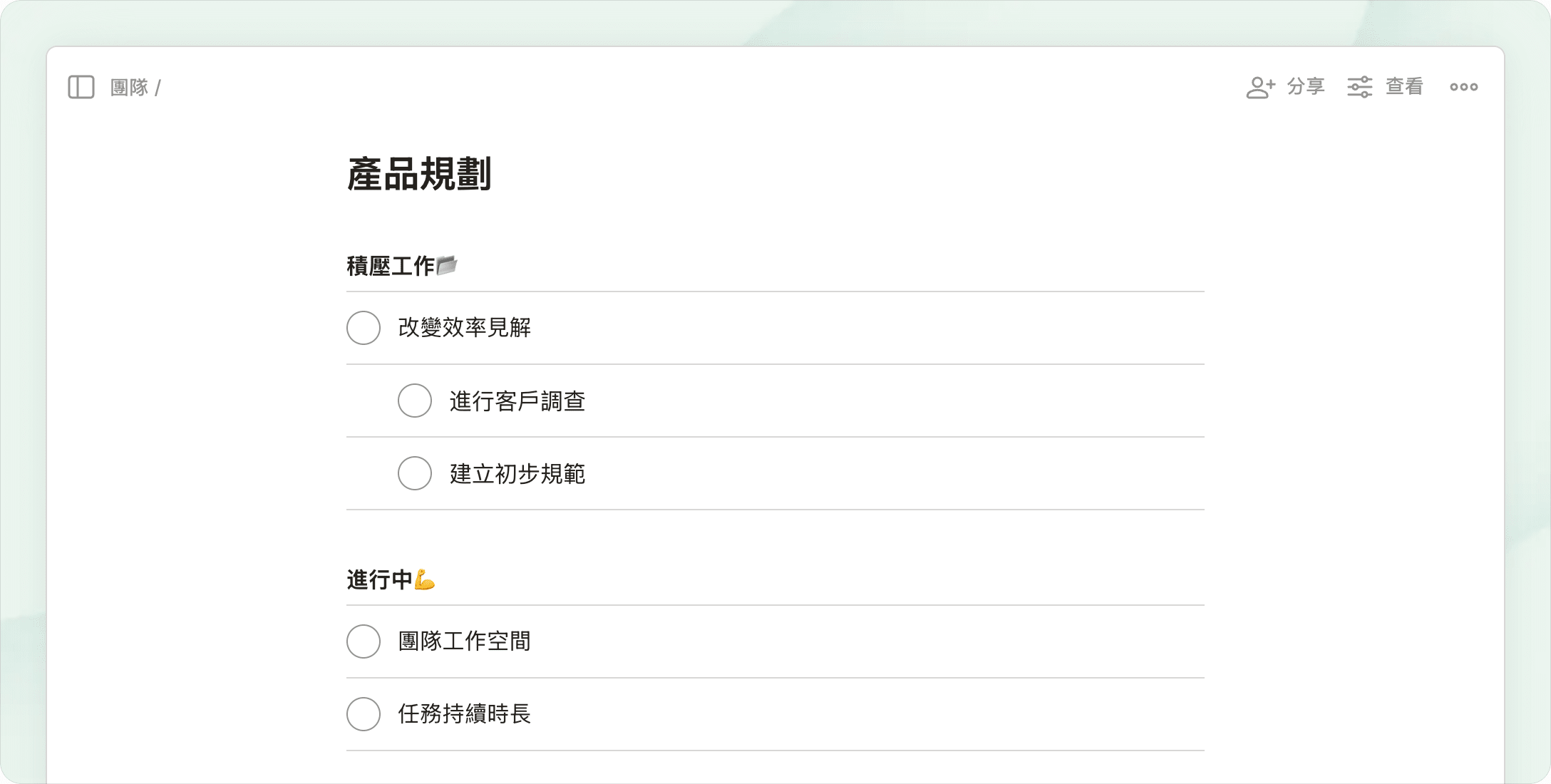
Task: Click the 產品規劃 project title
Action: tap(419, 175)
